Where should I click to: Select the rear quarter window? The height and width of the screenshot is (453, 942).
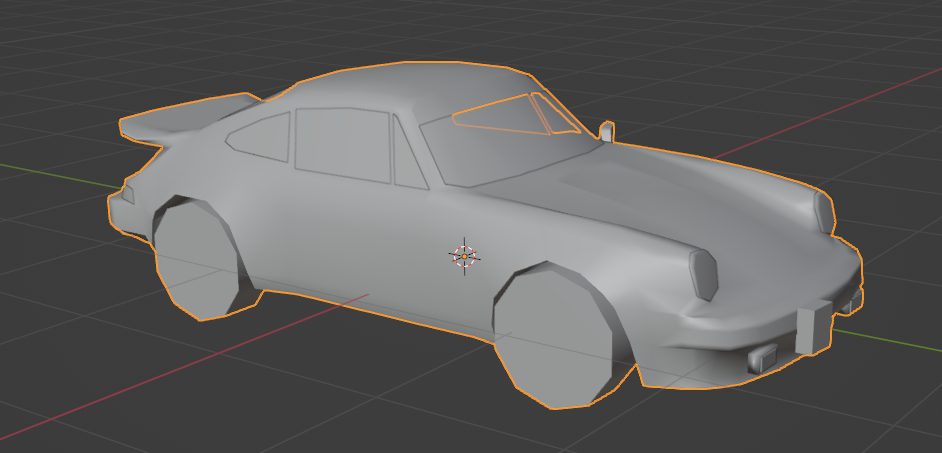[x=262, y=136]
